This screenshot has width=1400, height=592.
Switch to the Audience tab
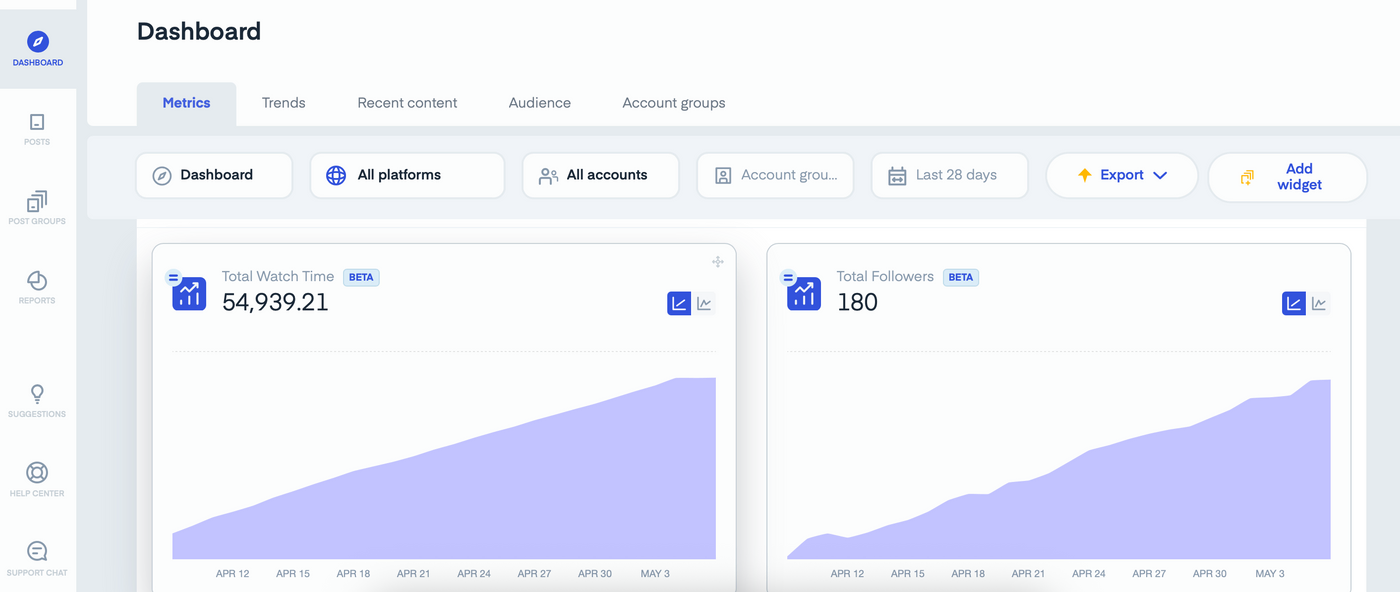tap(540, 103)
